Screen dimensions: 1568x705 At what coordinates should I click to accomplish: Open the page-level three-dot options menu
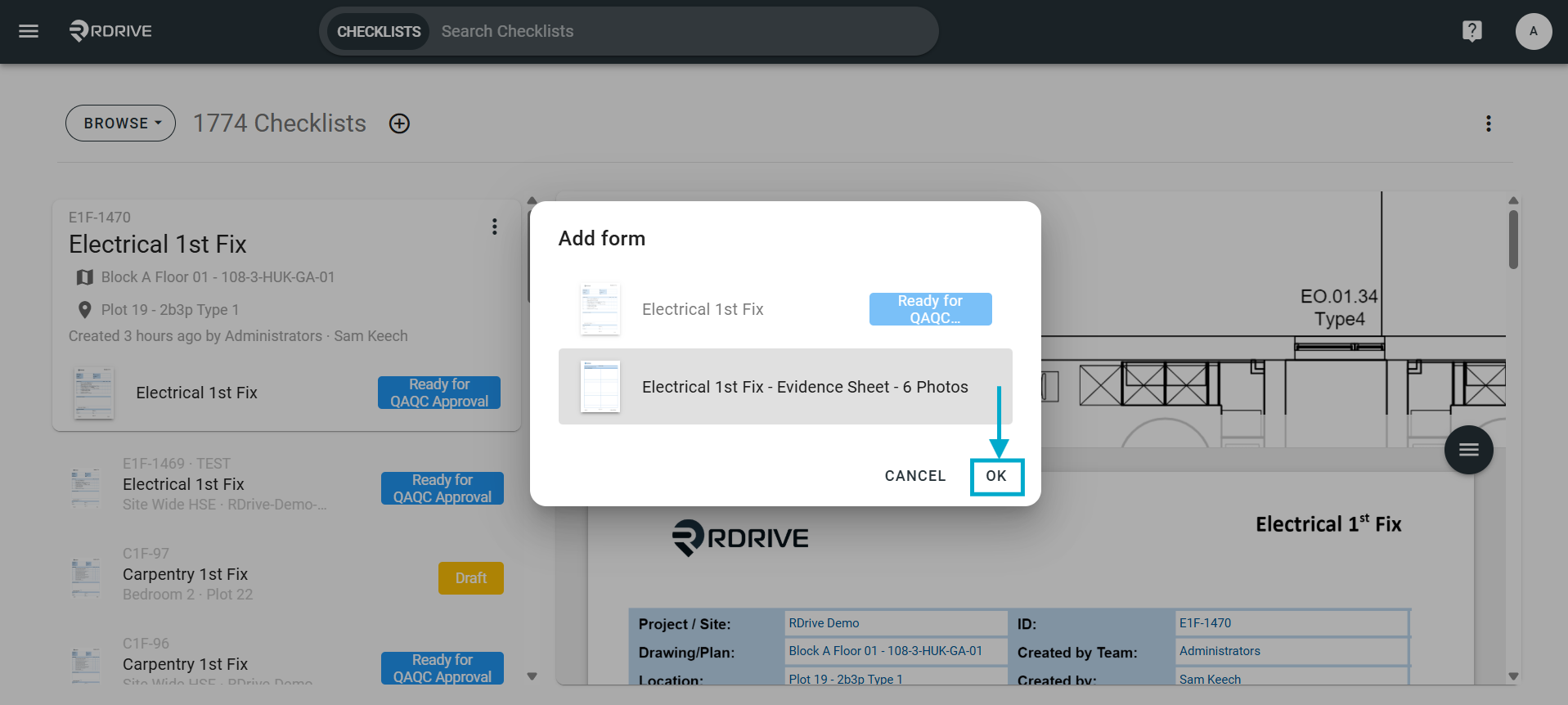coord(1488,123)
